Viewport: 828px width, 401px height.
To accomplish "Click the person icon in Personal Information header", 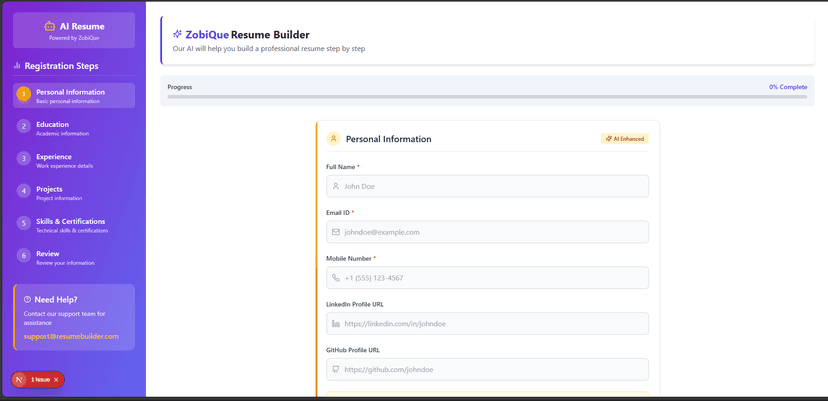I will [x=333, y=138].
